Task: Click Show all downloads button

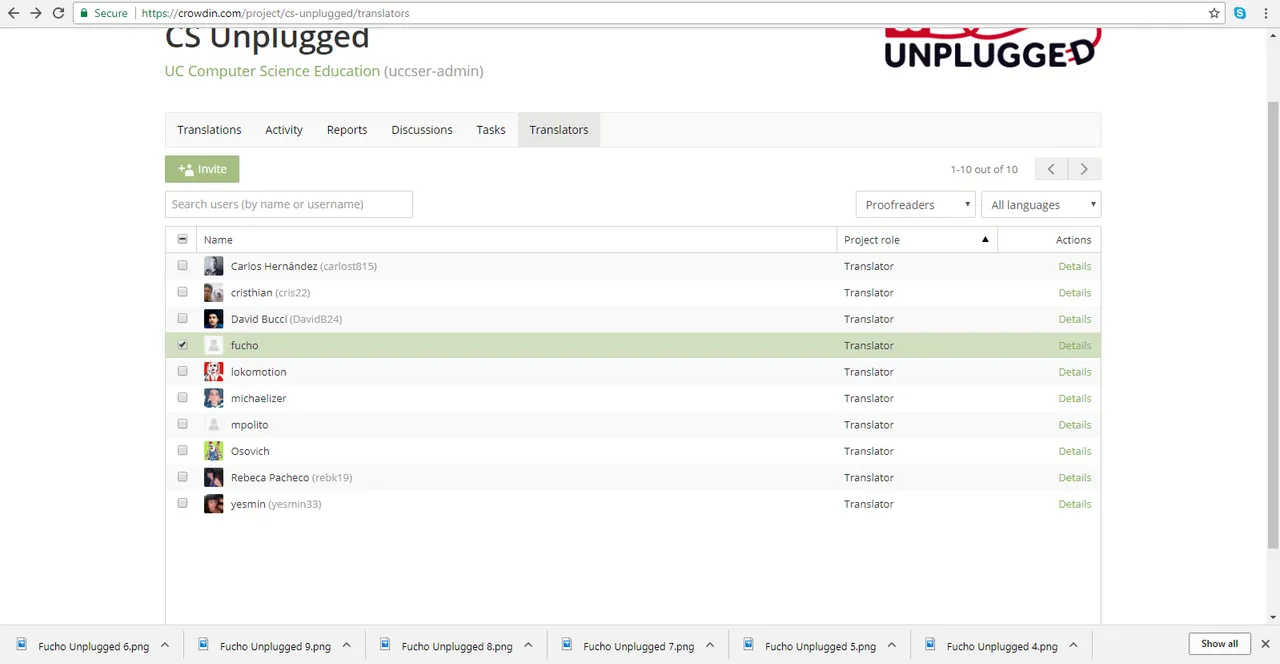Action: click(x=1219, y=644)
